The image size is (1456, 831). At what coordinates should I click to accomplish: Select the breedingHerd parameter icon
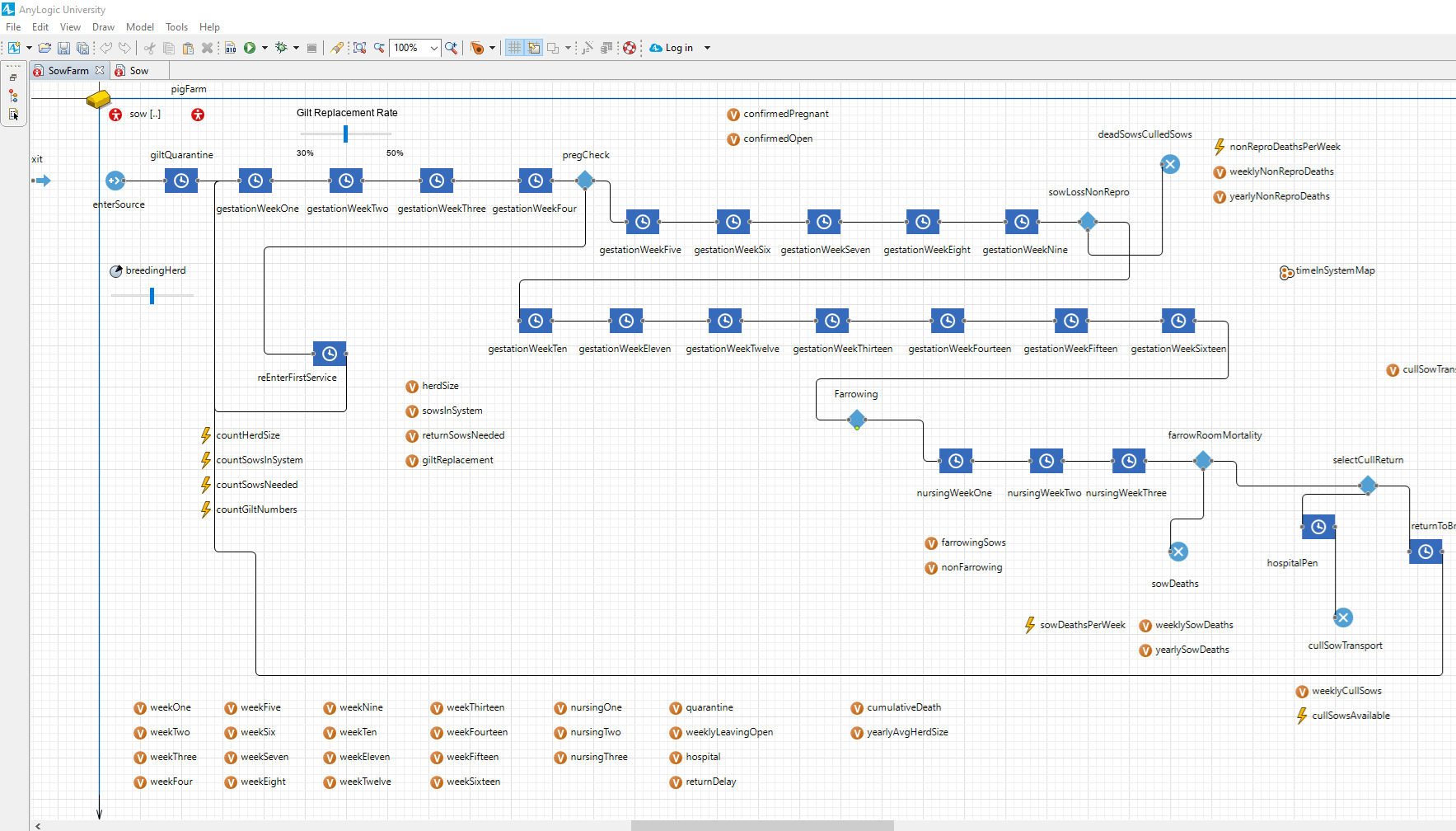click(x=116, y=271)
